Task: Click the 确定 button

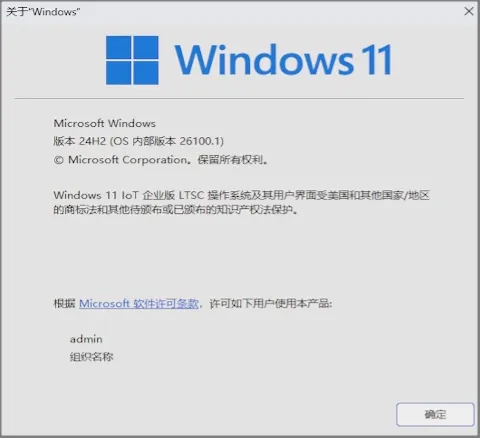Action: (x=435, y=414)
